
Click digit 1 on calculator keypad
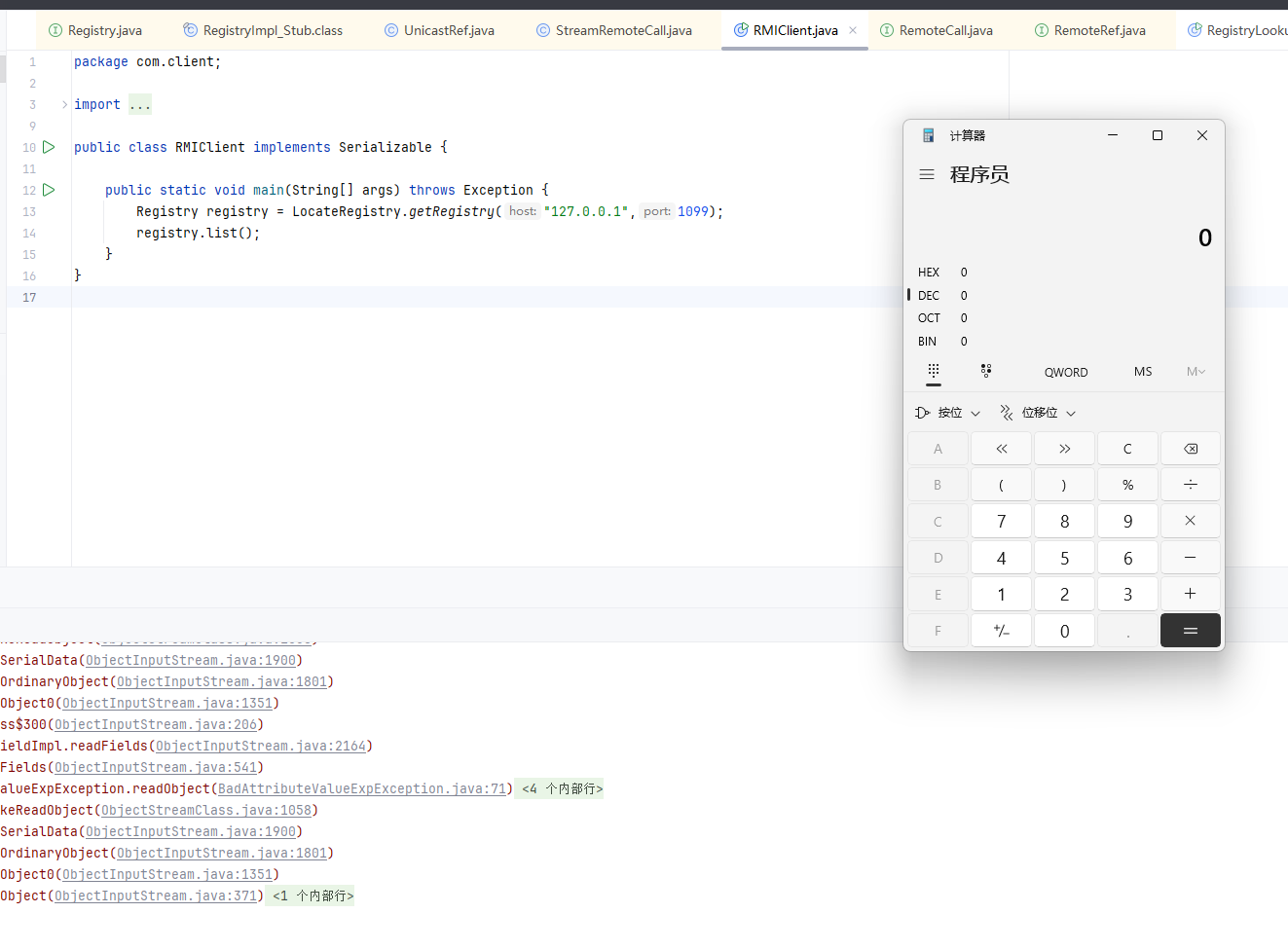[x=1001, y=594]
